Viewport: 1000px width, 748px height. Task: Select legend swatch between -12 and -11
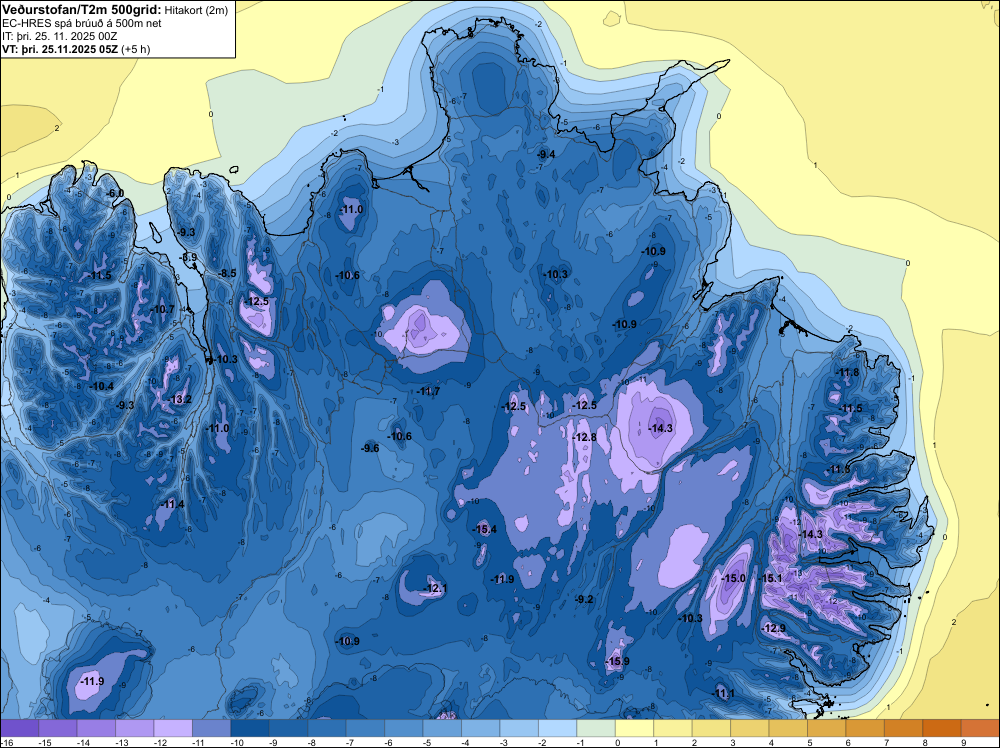tap(173, 728)
